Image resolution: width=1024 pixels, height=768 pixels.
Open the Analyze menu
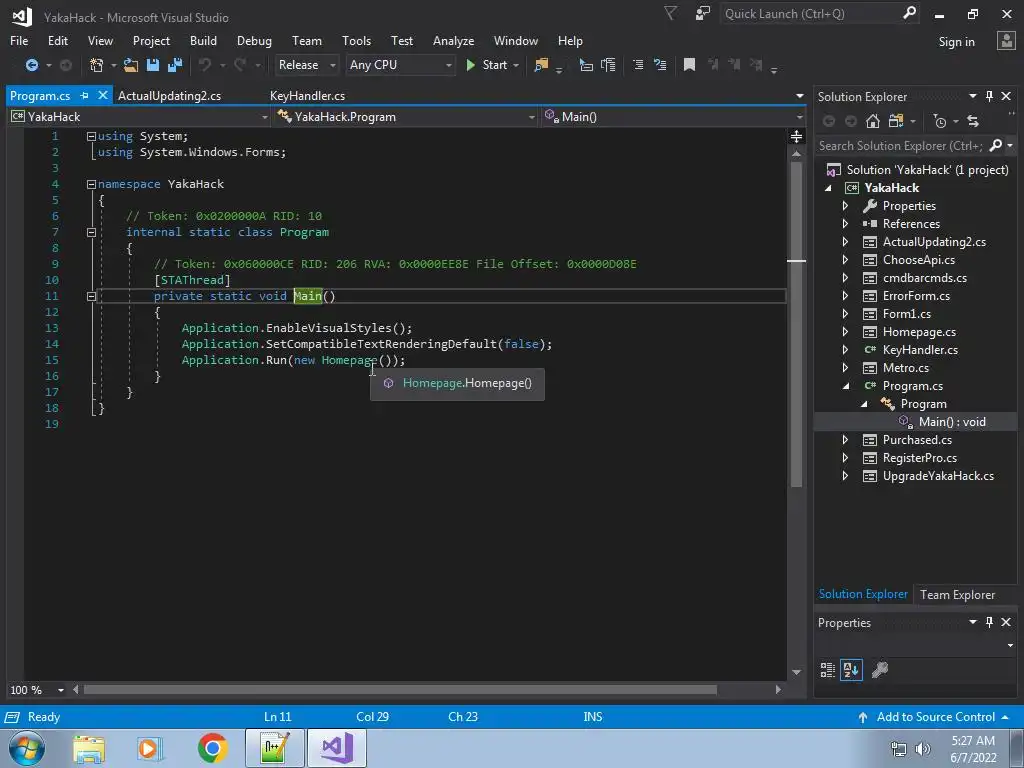click(453, 40)
